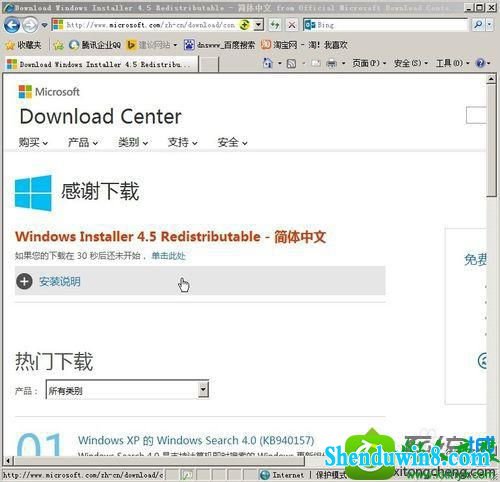
Task: Go back using the browser Back arrow
Action: click(x=12, y=25)
